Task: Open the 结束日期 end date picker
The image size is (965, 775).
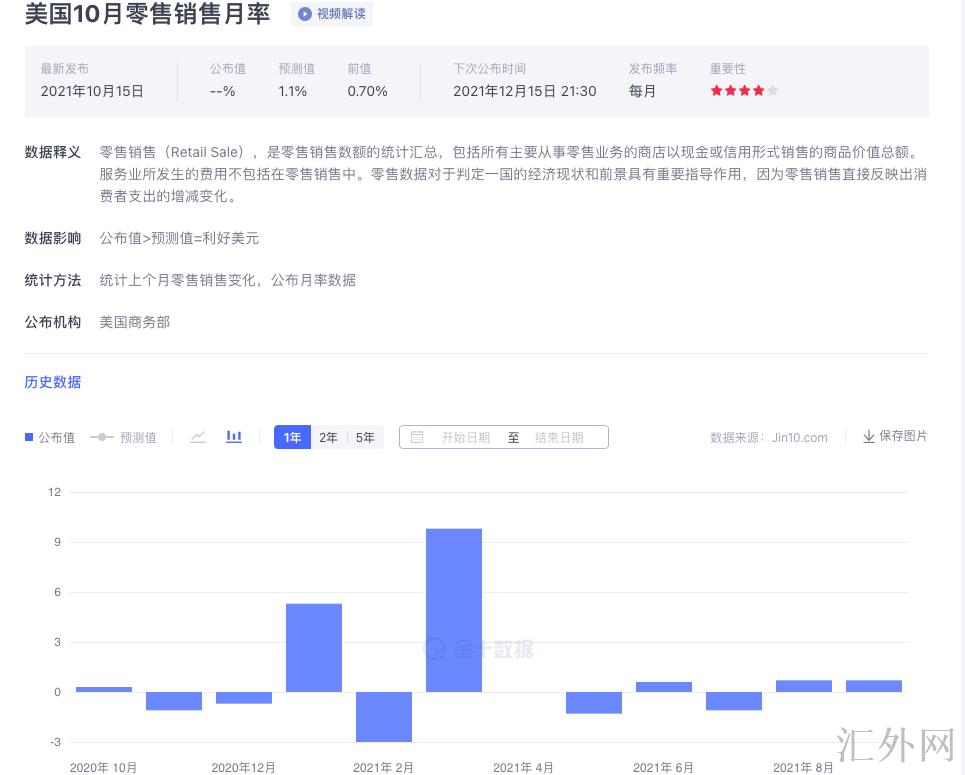Action: point(559,437)
